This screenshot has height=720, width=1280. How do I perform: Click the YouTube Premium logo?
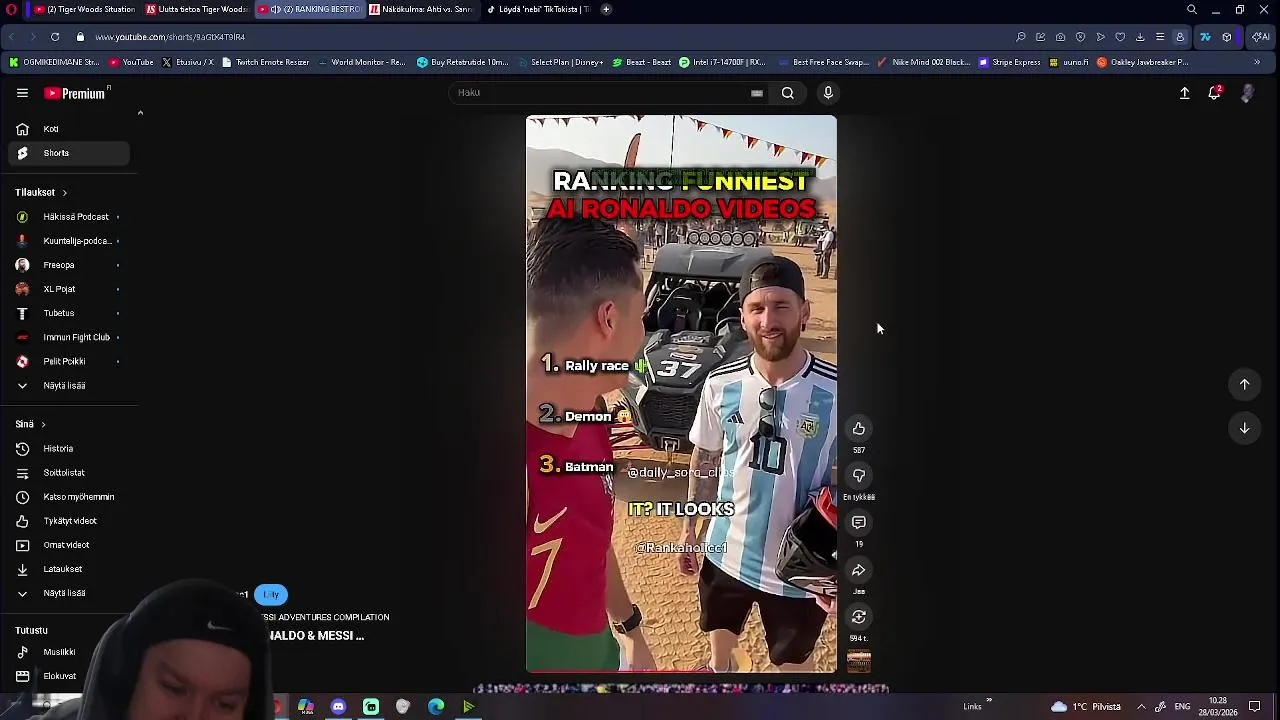[x=77, y=93]
